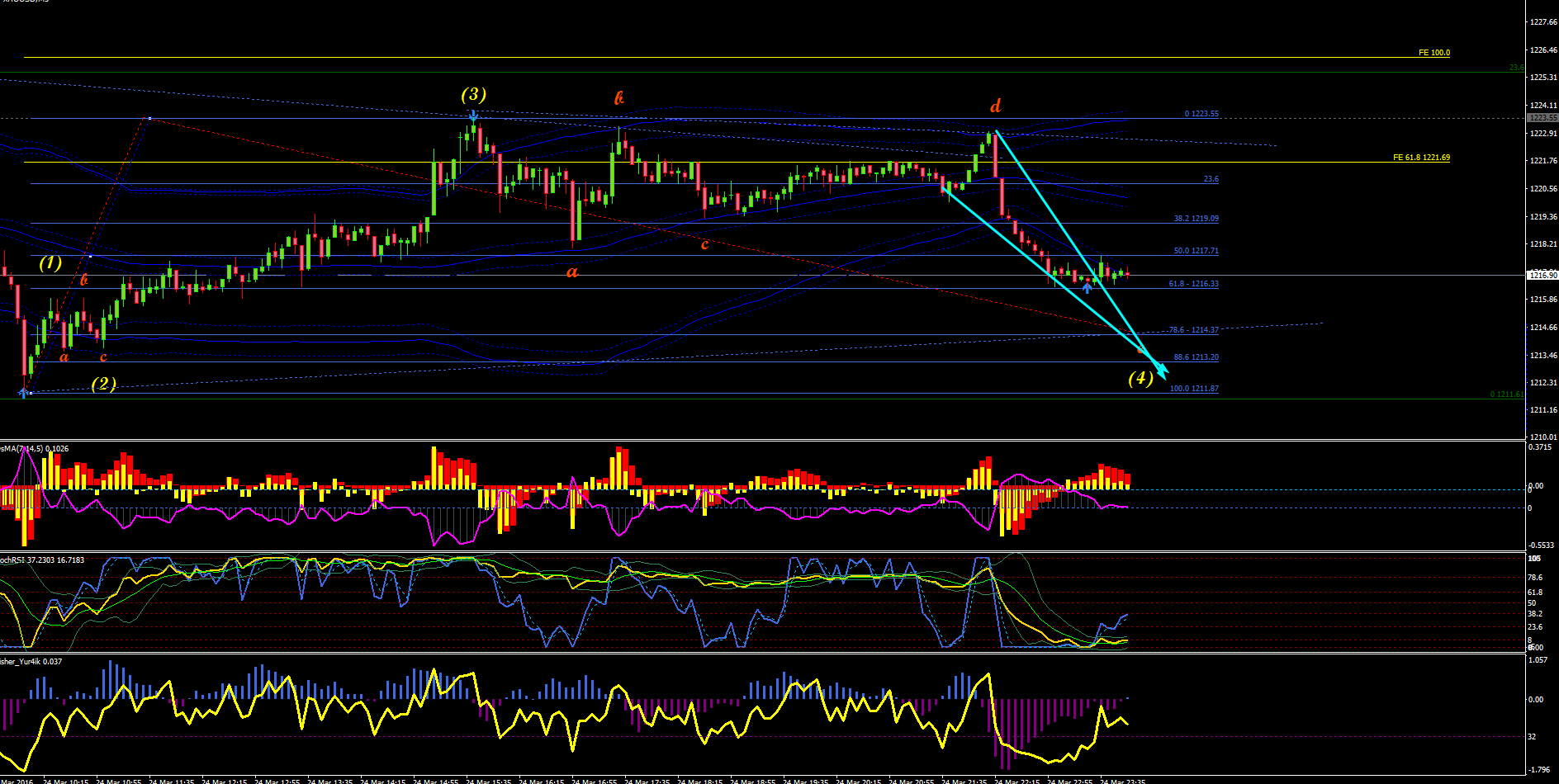The width and height of the screenshot is (1559, 784).
Task: Select the yellow wave (2) label
Action: pyautogui.click(x=103, y=384)
